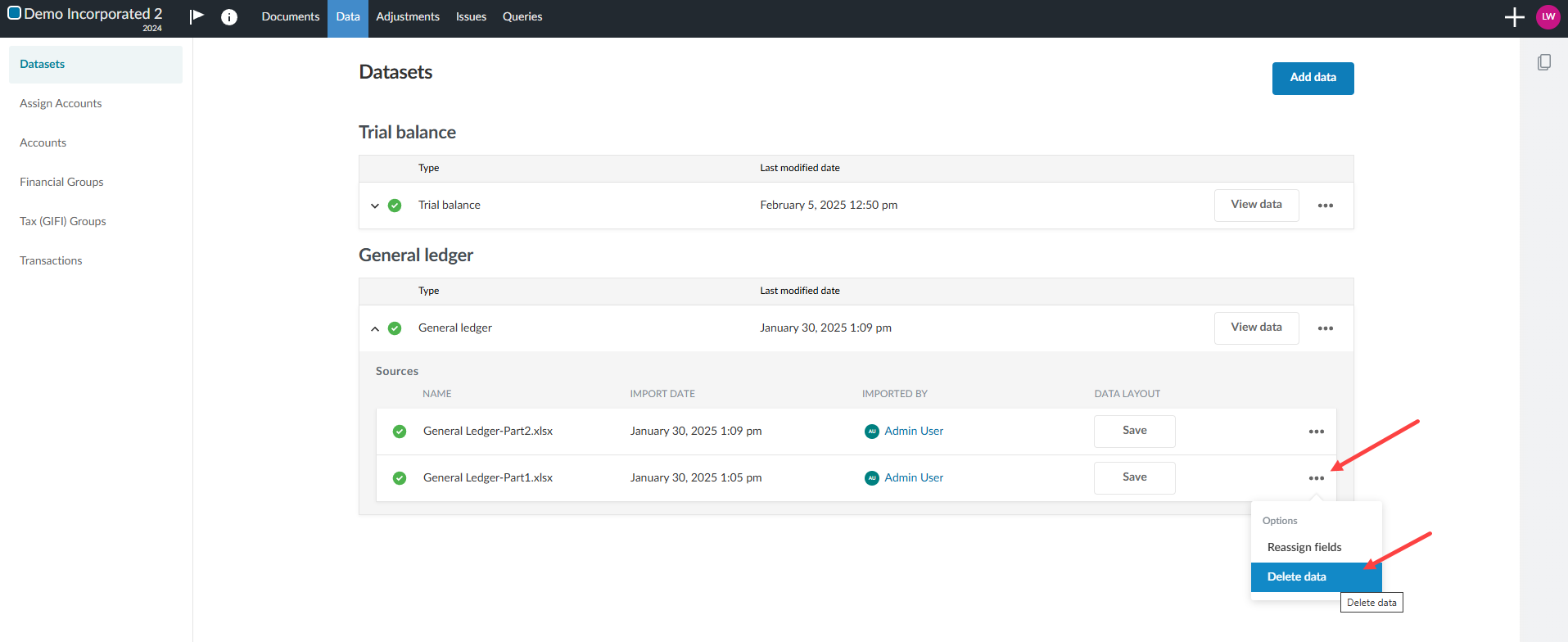Click Save layout for General Ledger-Part2.xlsx

(1134, 431)
